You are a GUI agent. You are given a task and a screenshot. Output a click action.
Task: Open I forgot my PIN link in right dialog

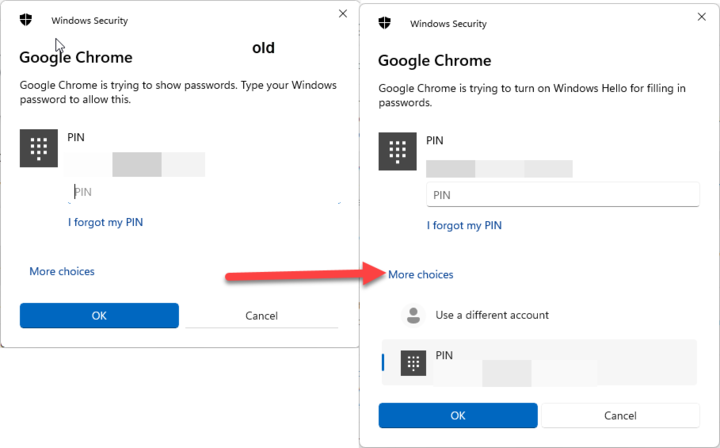click(464, 225)
